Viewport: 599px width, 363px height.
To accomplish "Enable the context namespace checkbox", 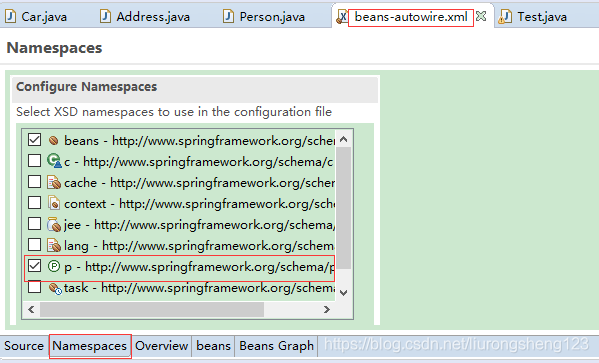I will (34, 203).
